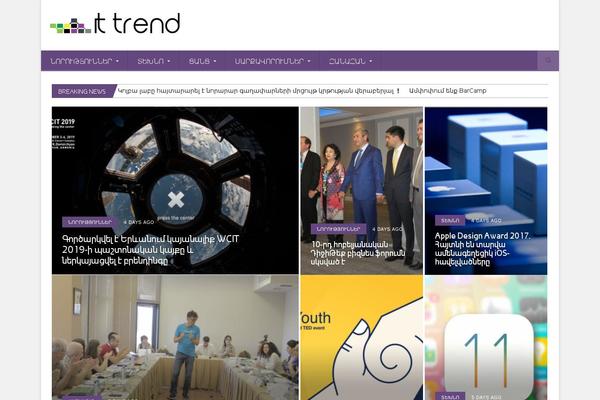Open the ՍԱՐՔԱՎՈՐՈՒՄՆԵՐ menu item
The height and width of the screenshot is (400, 600).
(272, 61)
